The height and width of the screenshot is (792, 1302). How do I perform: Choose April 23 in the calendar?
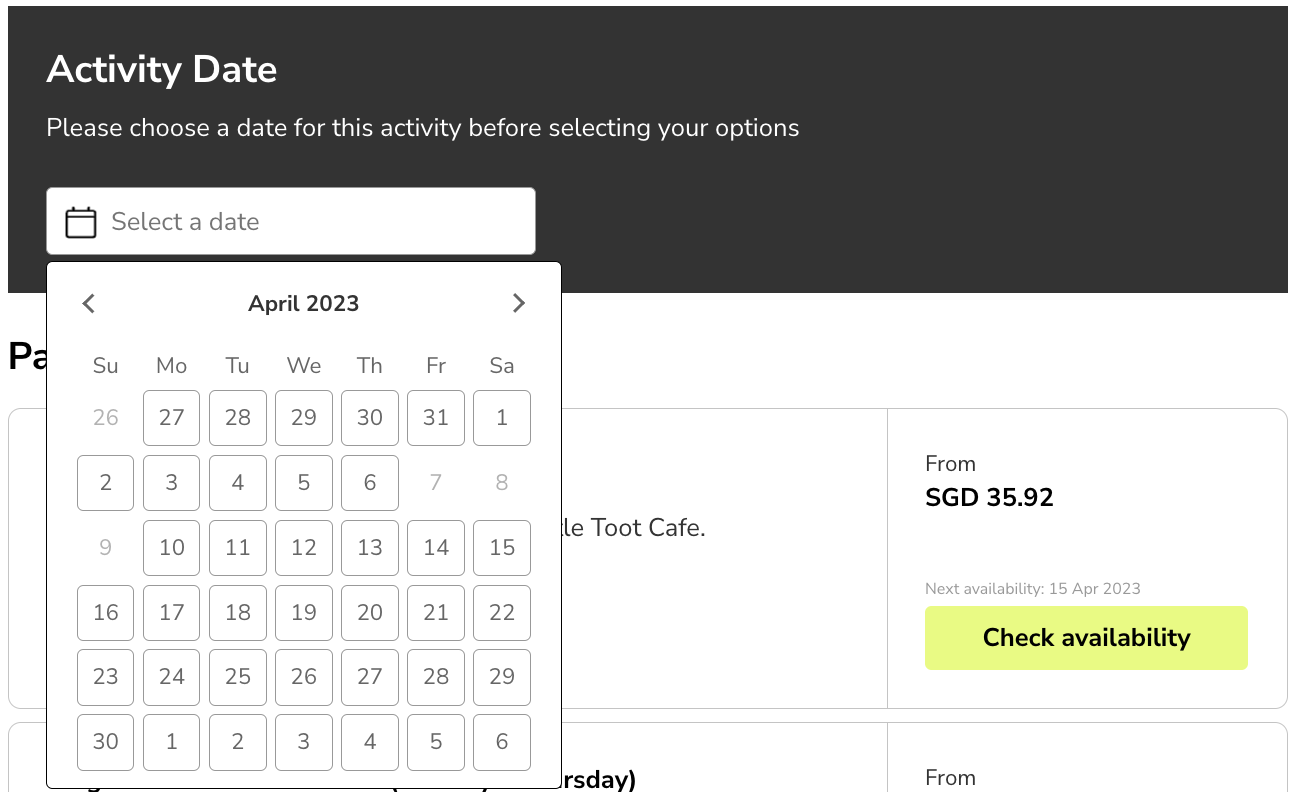[x=106, y=677]
